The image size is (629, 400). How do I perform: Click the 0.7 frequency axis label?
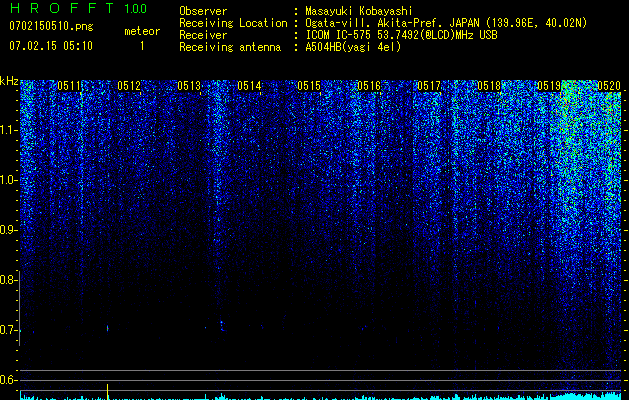click(x=8, y=330)
